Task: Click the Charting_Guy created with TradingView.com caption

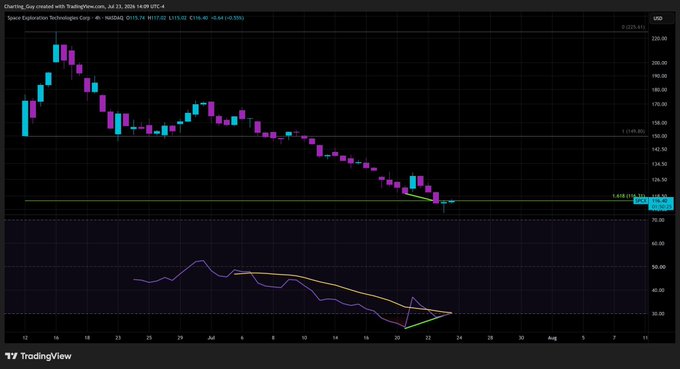Action: [84, 6]
